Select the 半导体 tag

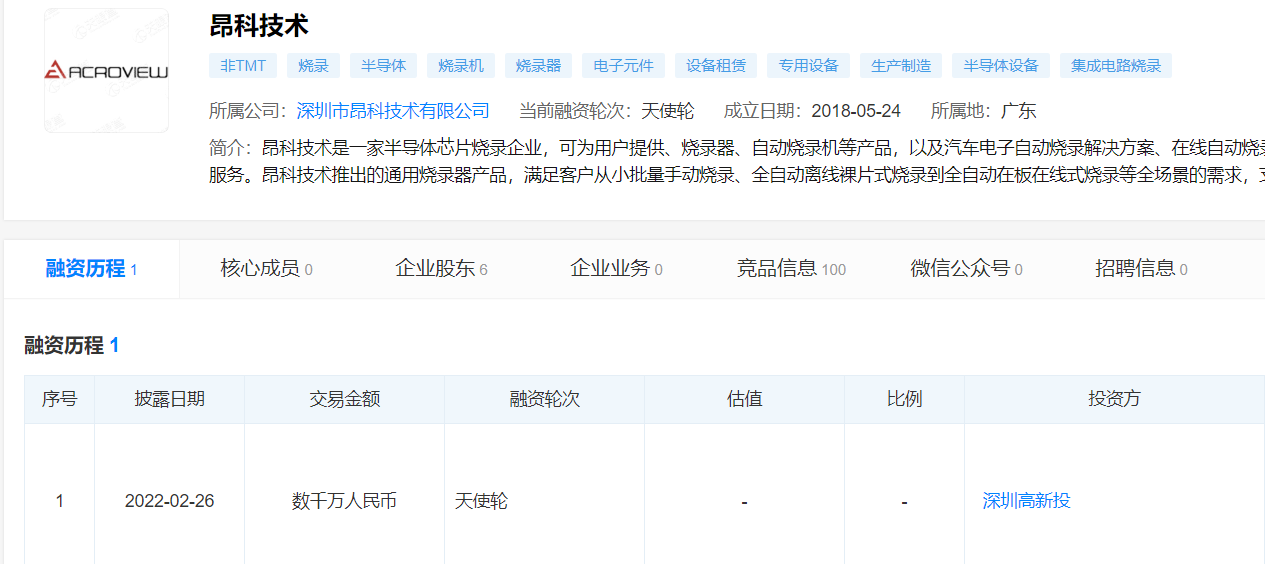pos(384,66)
